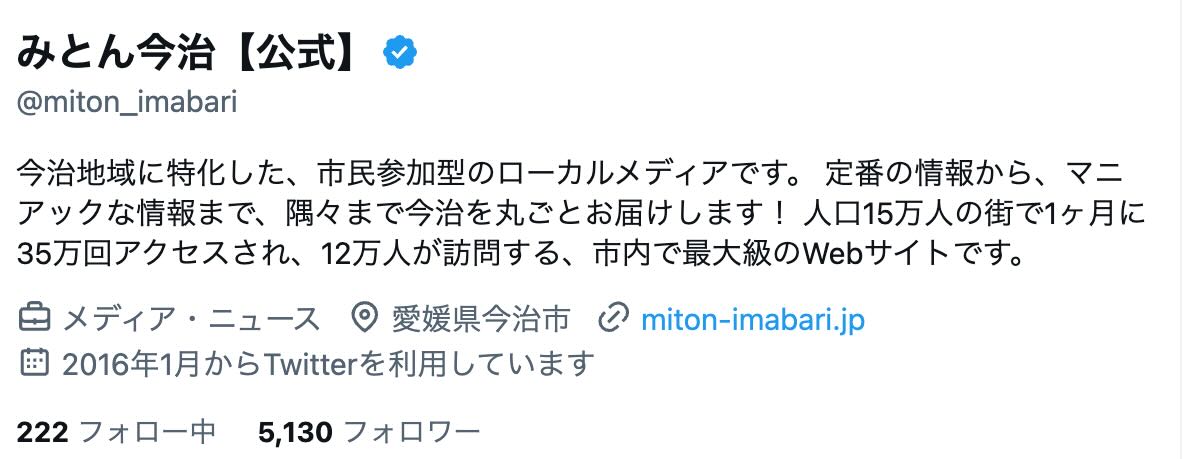
Task: Click the chain link icon
Action: point(611,319)
